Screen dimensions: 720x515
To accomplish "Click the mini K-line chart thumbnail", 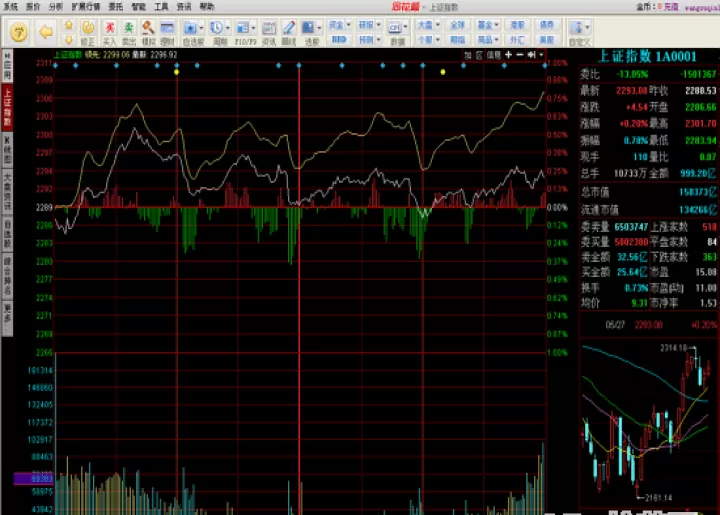I will click(x=648, y=422).
